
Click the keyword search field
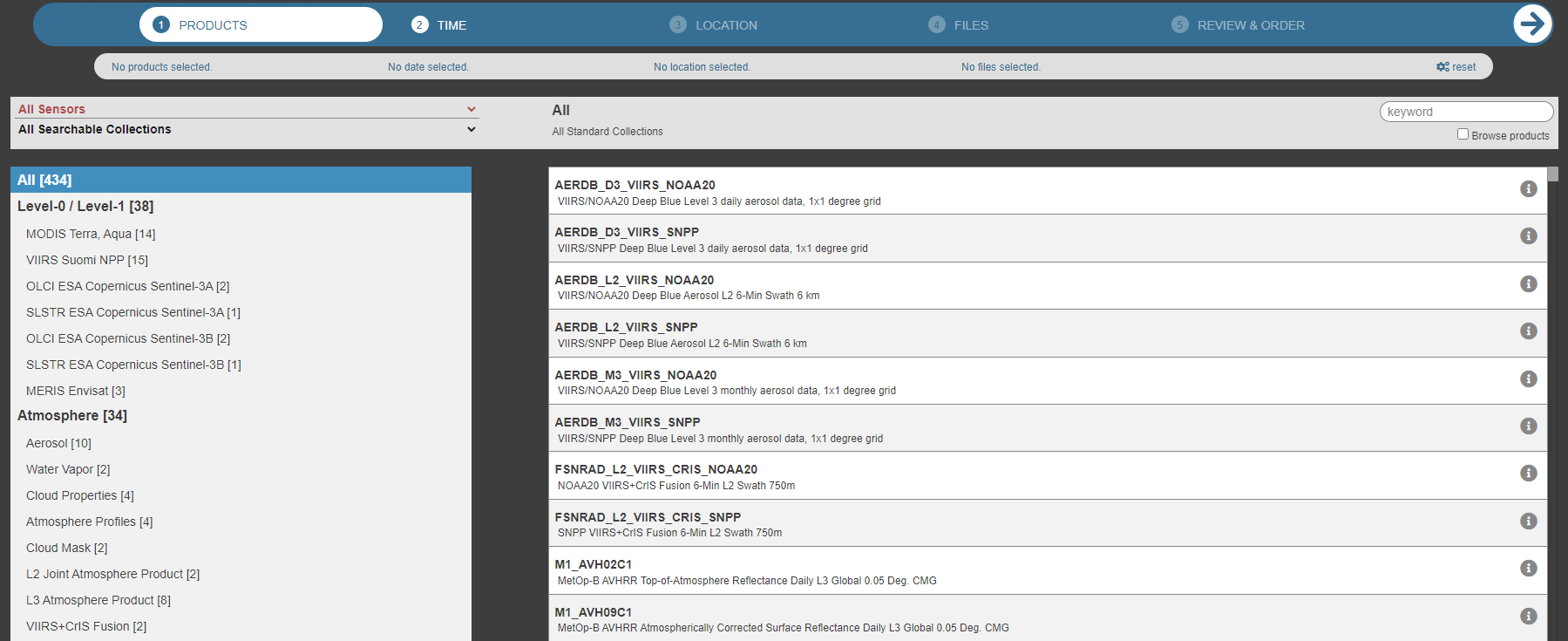point(1466,112)
